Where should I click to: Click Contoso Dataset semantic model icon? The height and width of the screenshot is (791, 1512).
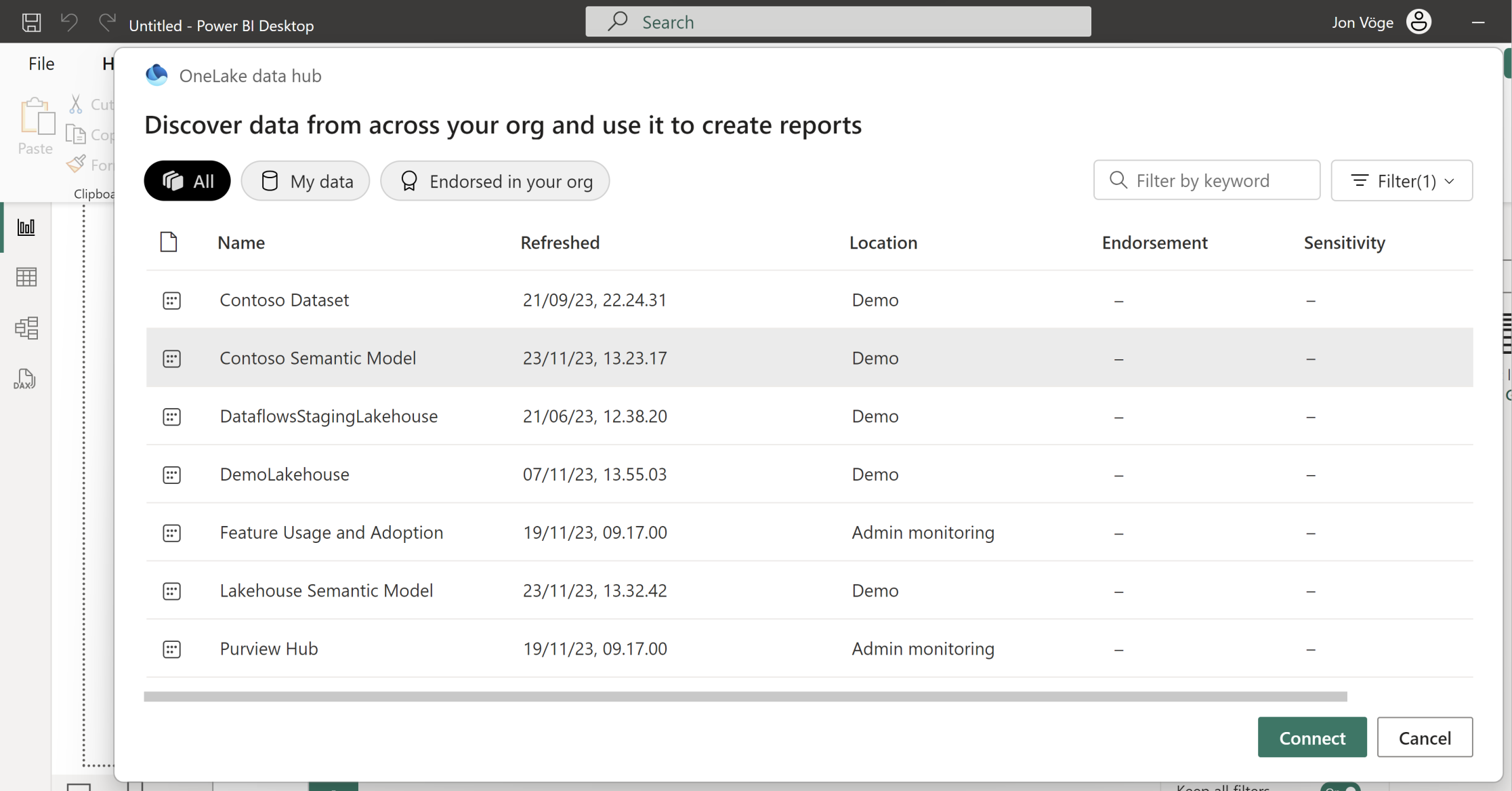pyautogui.click(x=171, y=300)
